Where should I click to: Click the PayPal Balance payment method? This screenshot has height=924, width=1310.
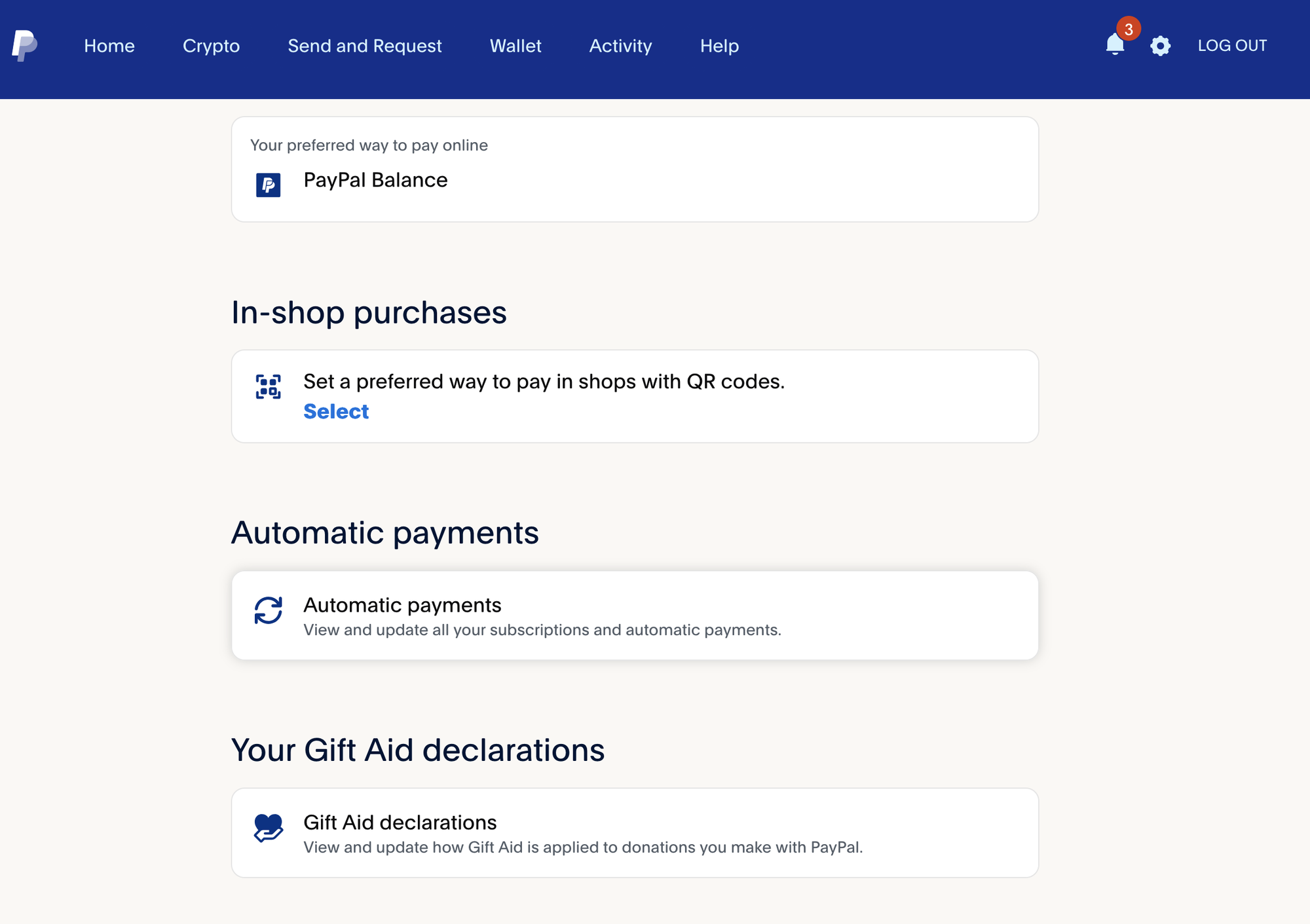pyautogui.click(x=375, y=180)
